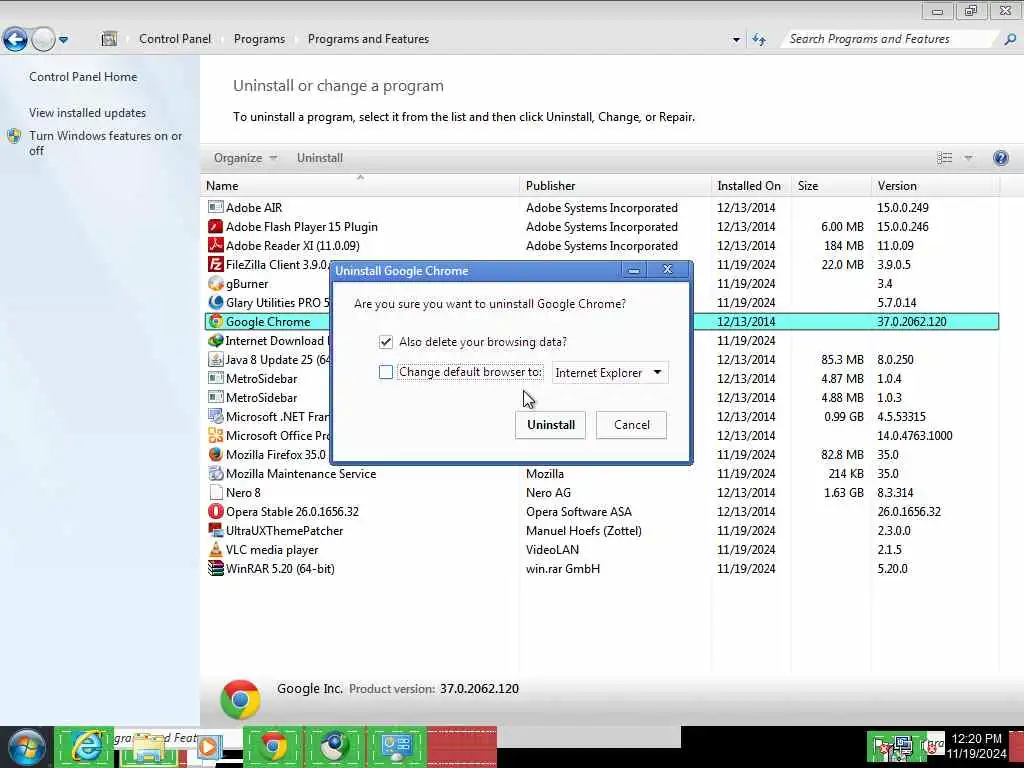Open Chrome from the taskbar
Image resolution: width=1024 pixels, height=768 pixels.
pyautogui.click(x=274, y=746)
